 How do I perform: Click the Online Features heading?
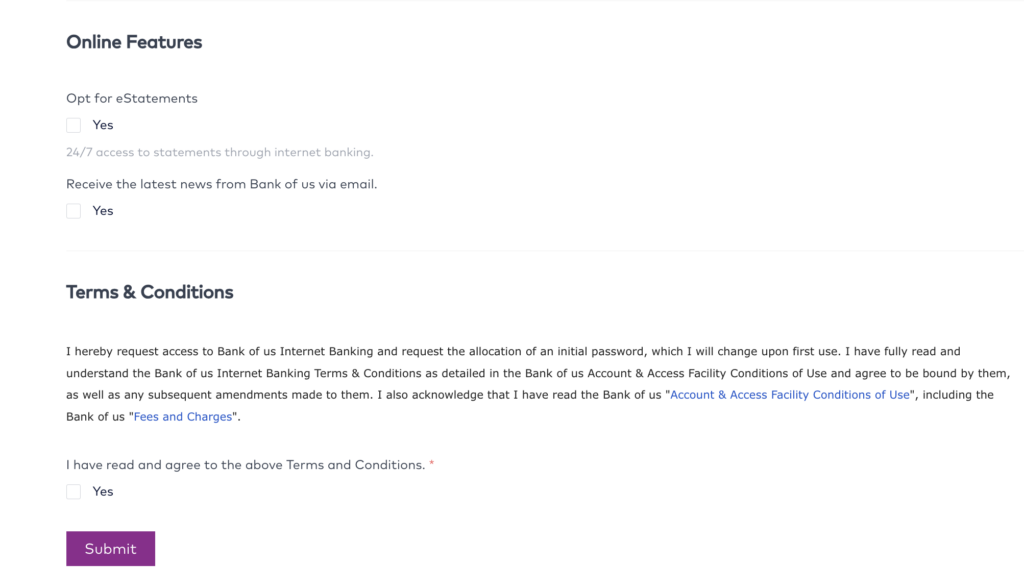(134, 42)
